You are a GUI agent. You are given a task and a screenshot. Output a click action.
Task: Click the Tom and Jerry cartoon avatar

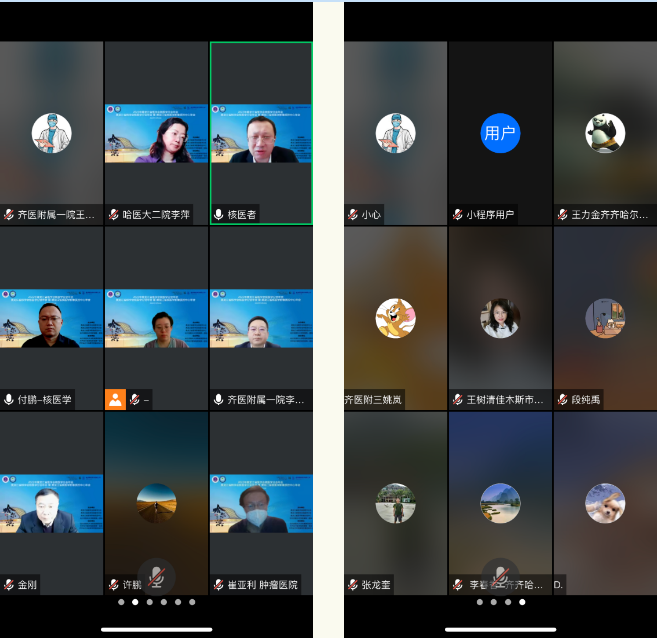tap(395, 318)
